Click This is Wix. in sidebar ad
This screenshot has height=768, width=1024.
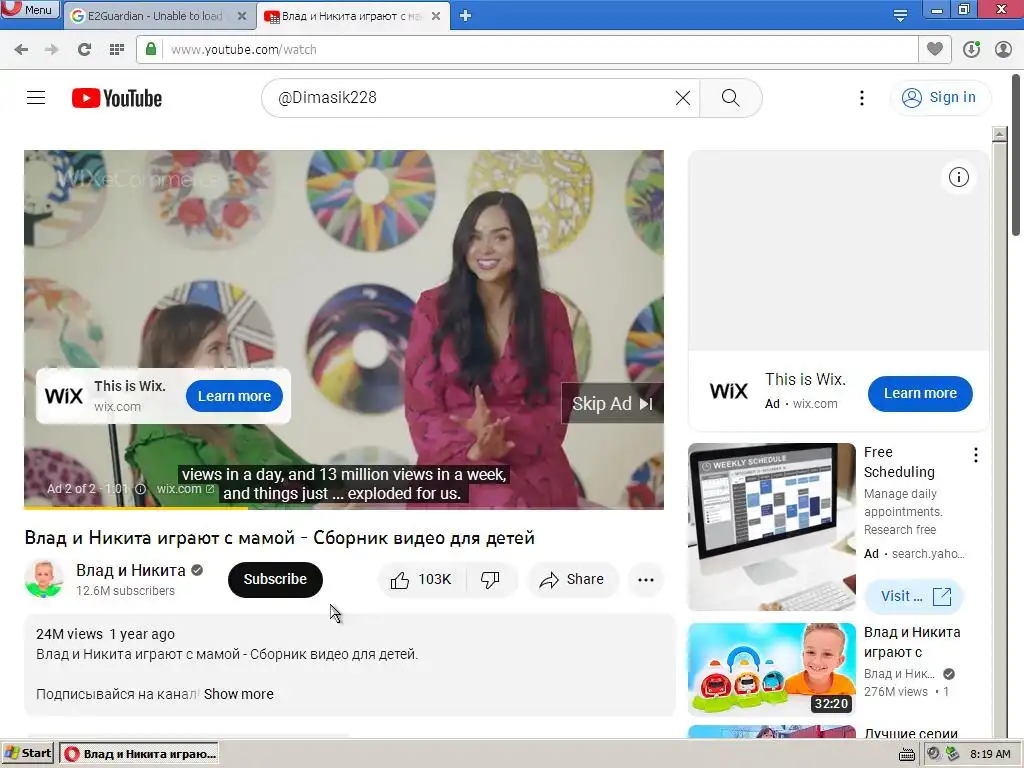(x=805, y=379)
